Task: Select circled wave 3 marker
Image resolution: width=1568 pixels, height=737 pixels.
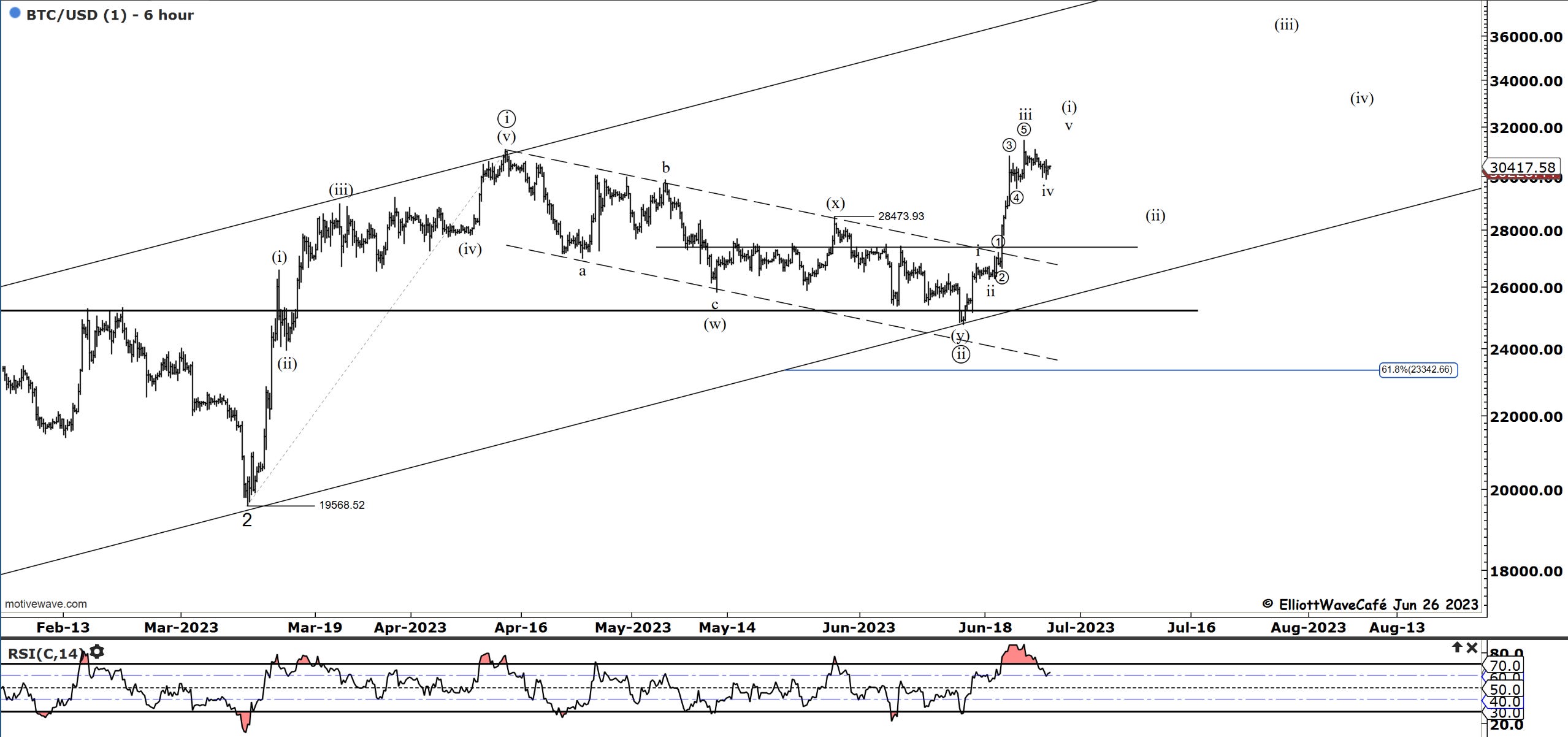Action: (1009, 145)
